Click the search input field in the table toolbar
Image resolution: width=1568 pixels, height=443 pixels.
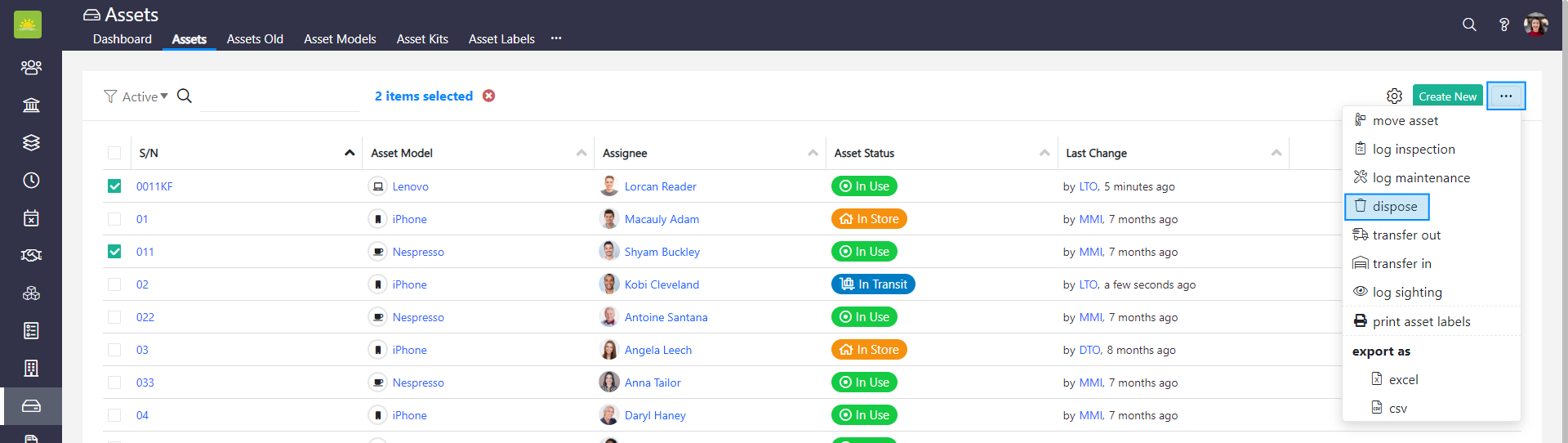click(279, 96)
